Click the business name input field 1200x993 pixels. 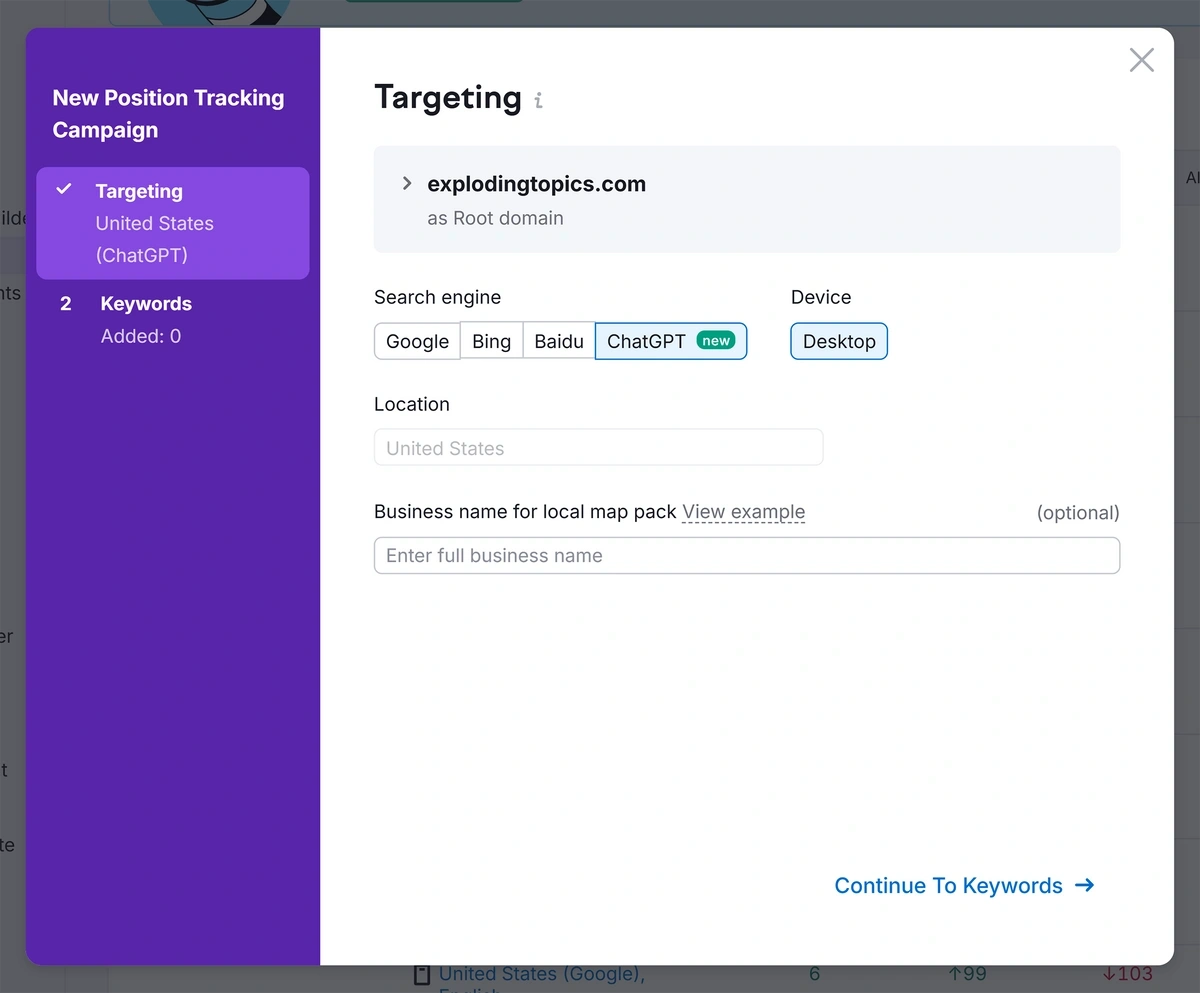click(747, 555)
